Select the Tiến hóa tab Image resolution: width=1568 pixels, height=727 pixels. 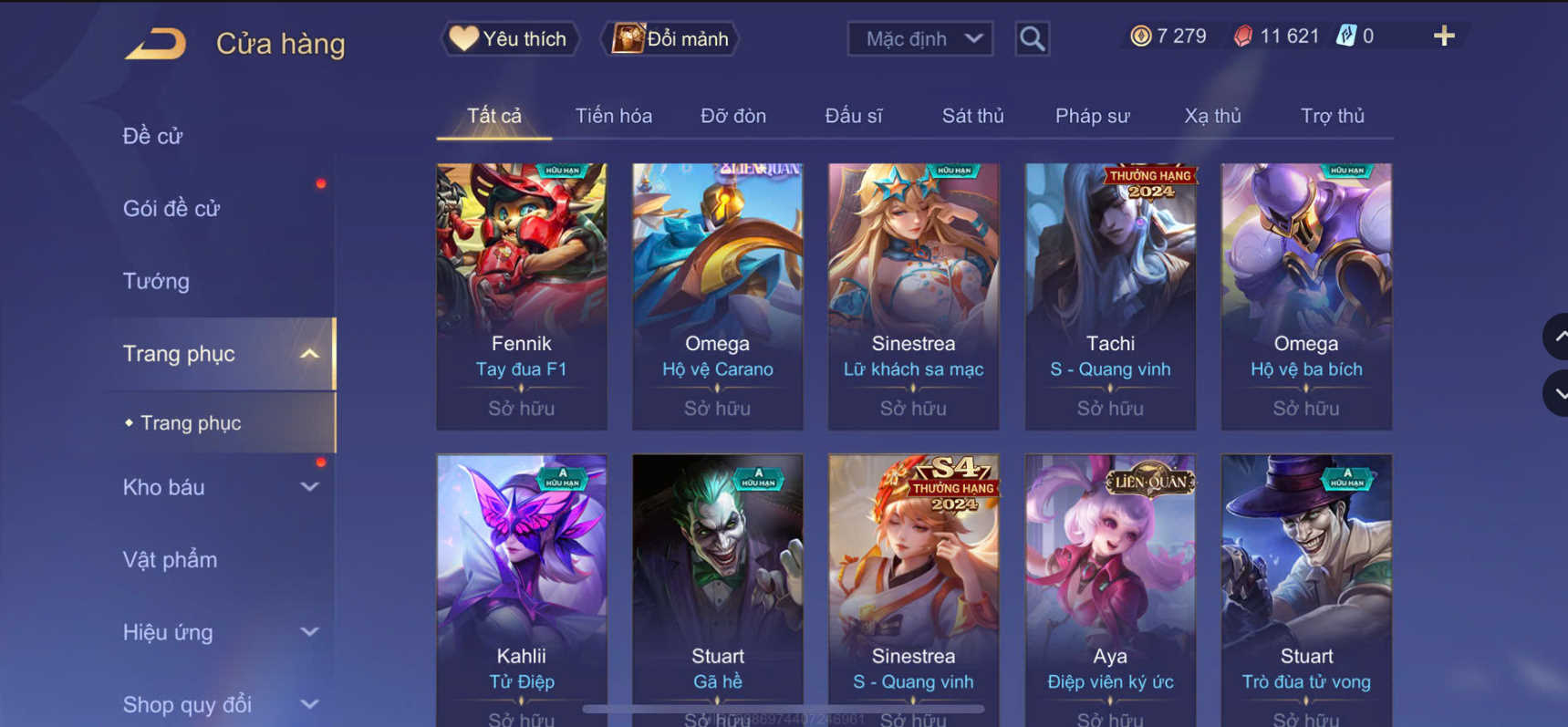[x=613, y=116]
